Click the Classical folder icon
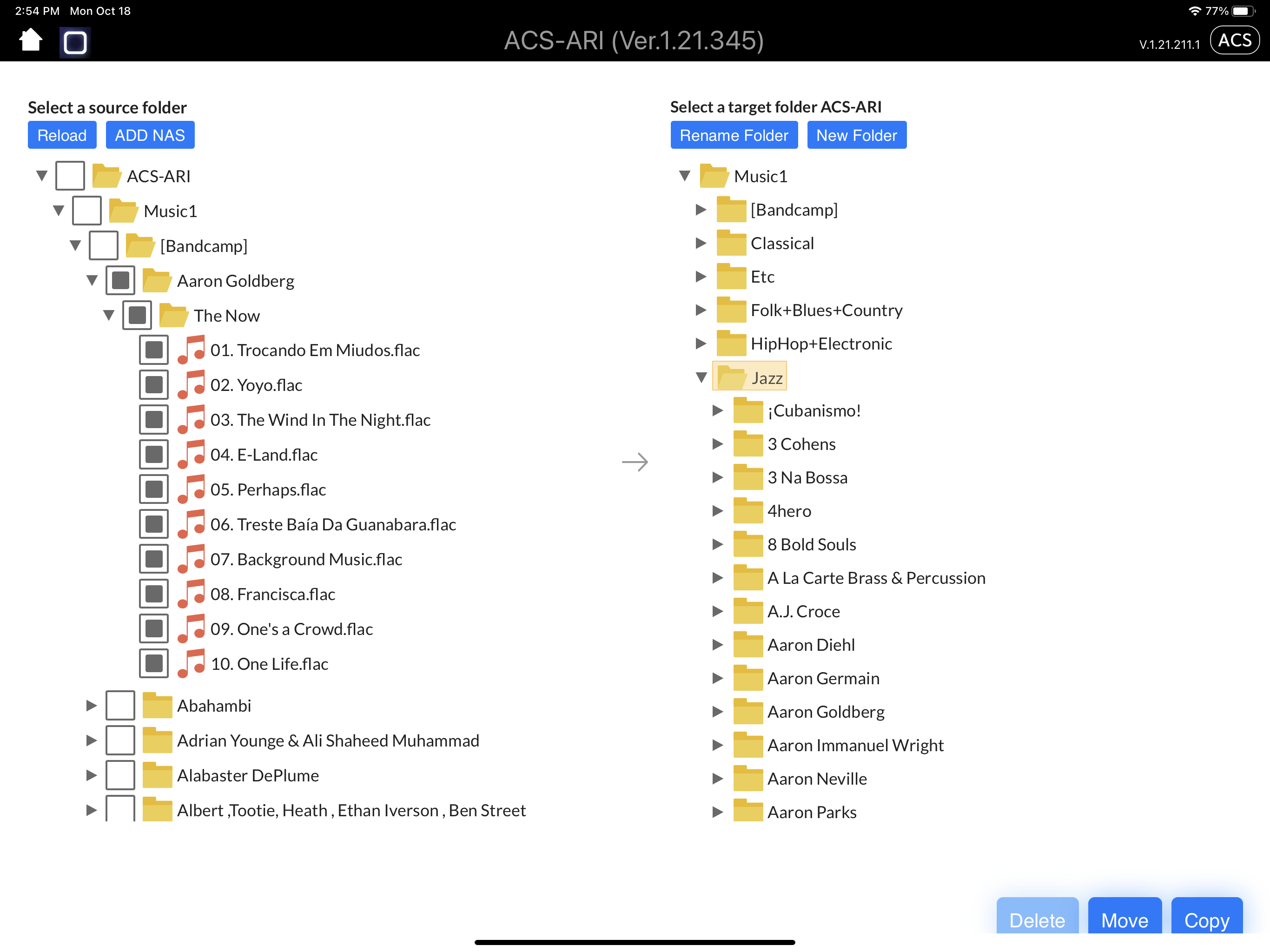The width and height of the screenshot is (1270, 952). 731,243
